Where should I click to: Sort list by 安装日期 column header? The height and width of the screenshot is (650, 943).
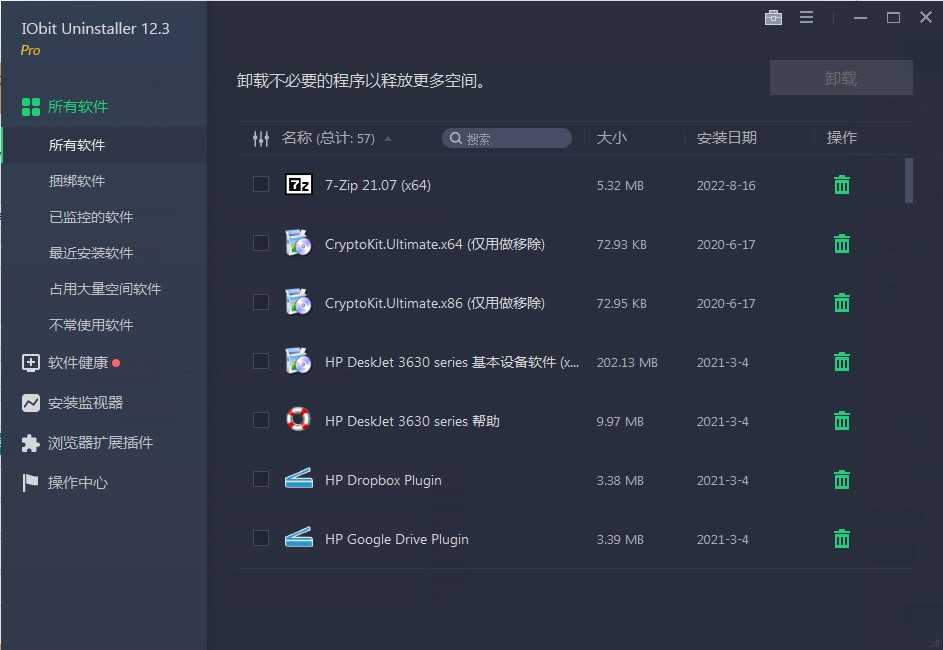726,138
